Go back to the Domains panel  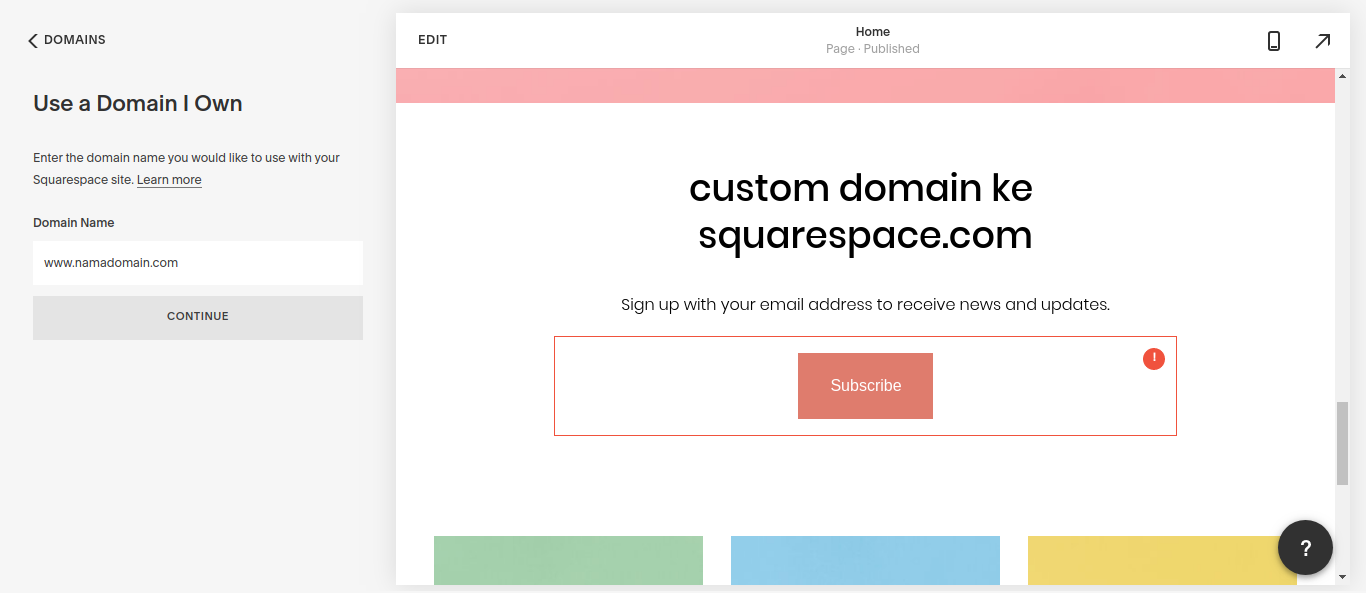66,40
